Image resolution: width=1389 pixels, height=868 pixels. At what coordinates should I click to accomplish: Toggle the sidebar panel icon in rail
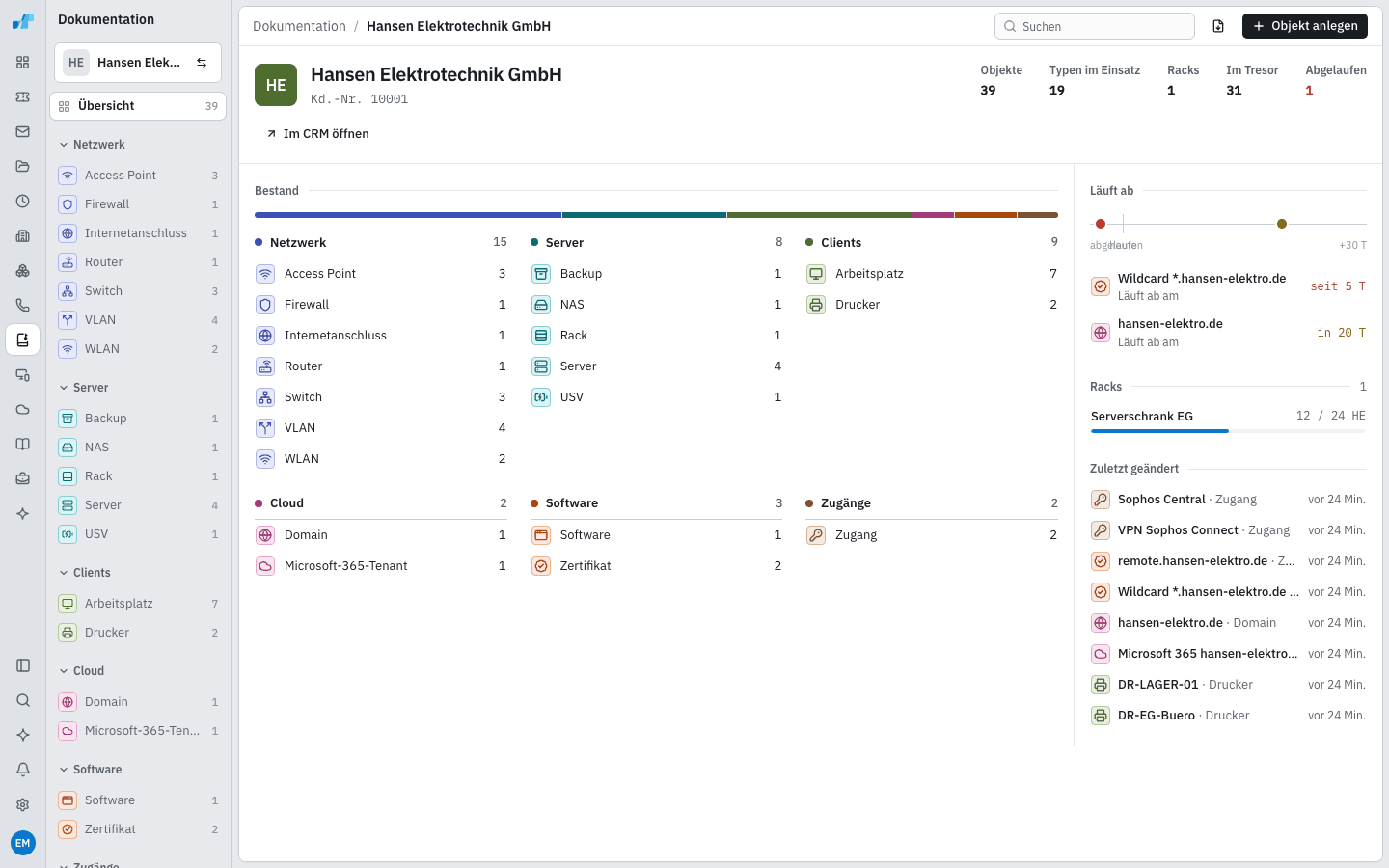[x=23, y=665]
